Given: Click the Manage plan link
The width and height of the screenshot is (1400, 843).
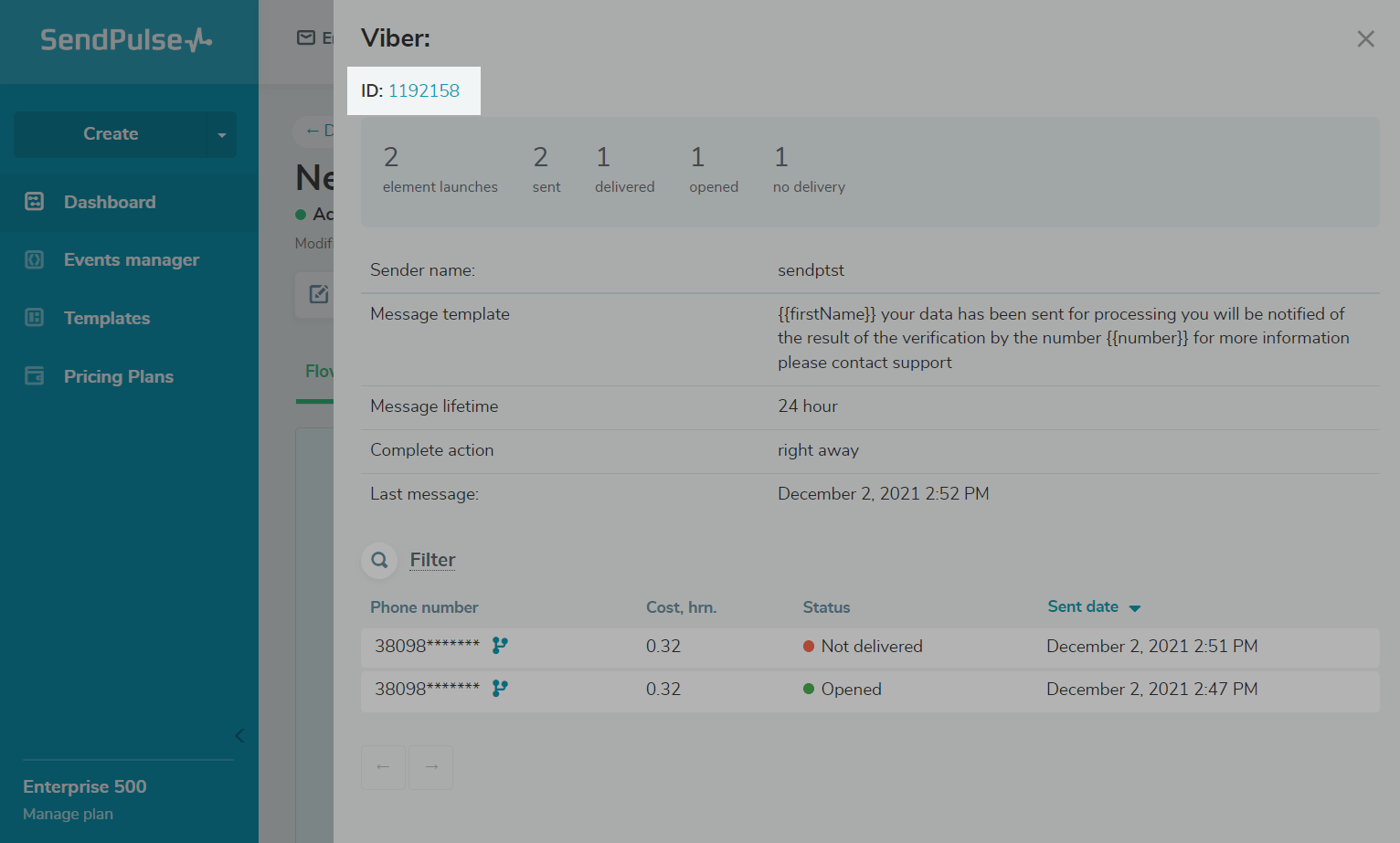Looking at the screenshot, I should [68, 814].
